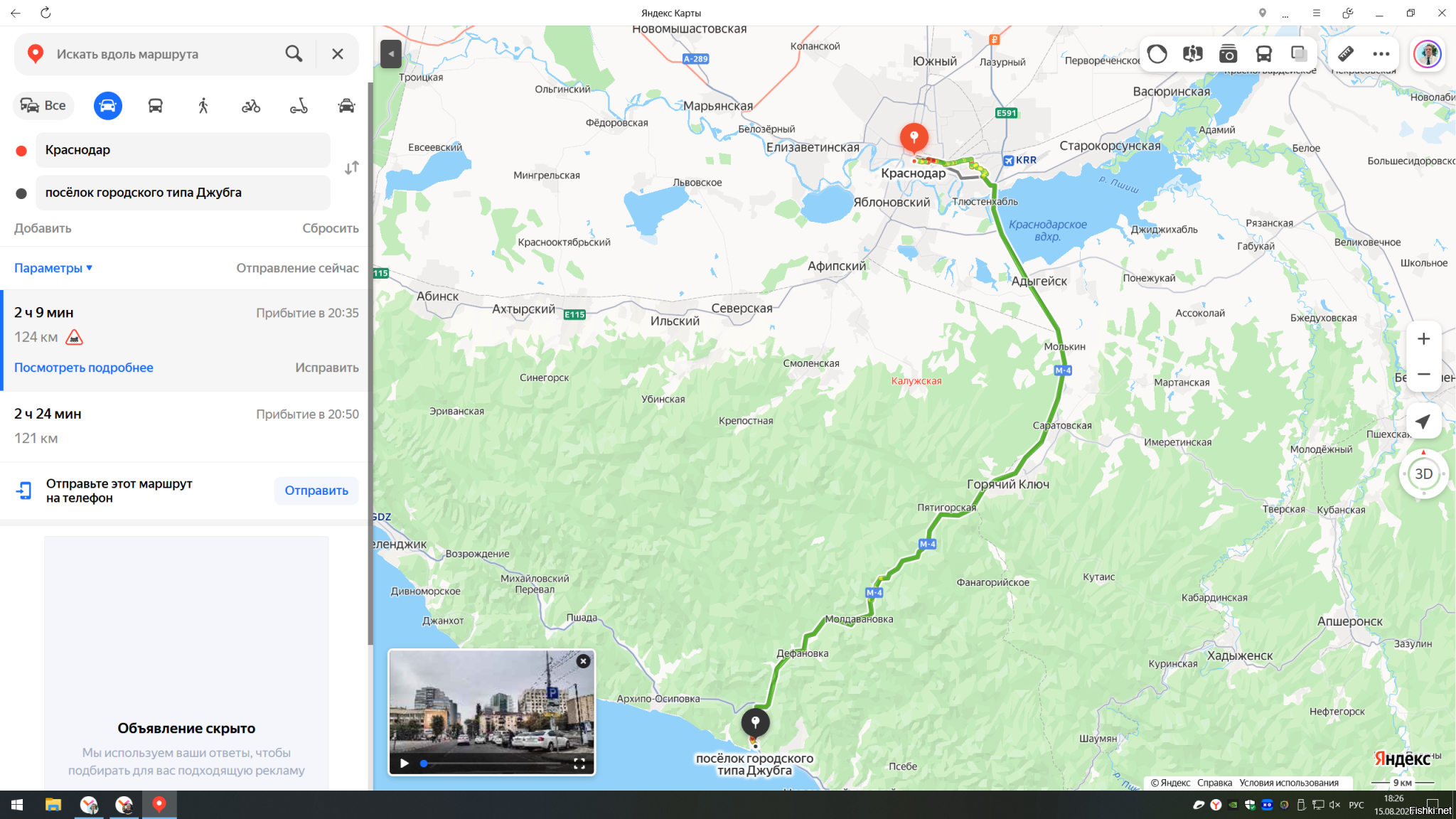Click the 'Горячий Ключ' map label

click(1008, 484)
